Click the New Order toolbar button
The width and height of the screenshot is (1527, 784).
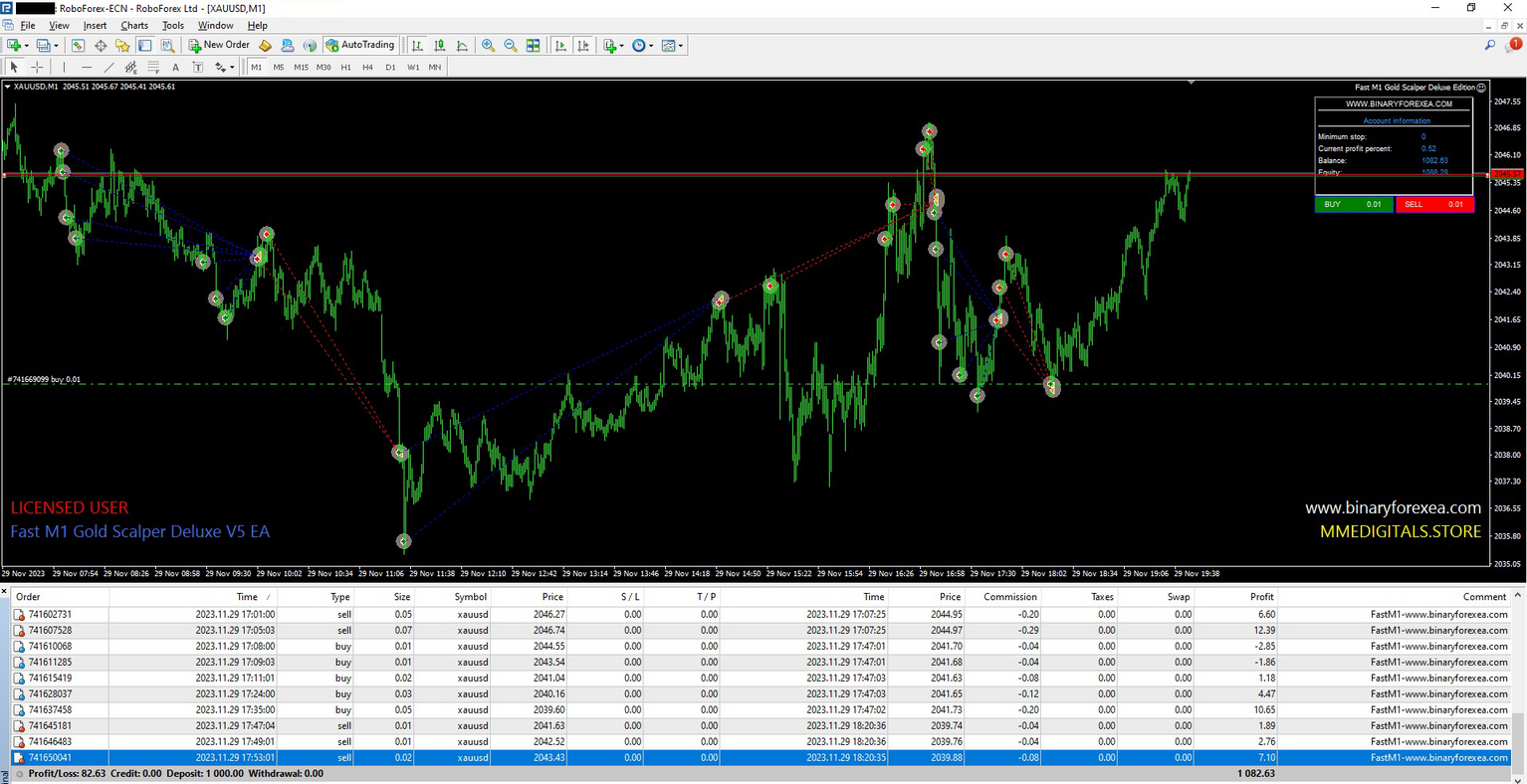coord(220,45)
